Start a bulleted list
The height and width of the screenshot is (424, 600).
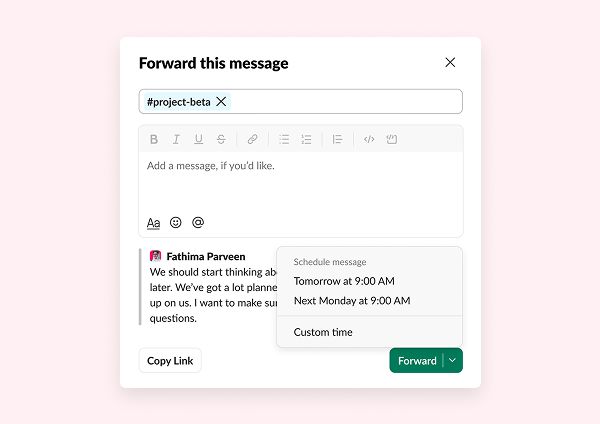pyautogui.click(x=284, y=139)
